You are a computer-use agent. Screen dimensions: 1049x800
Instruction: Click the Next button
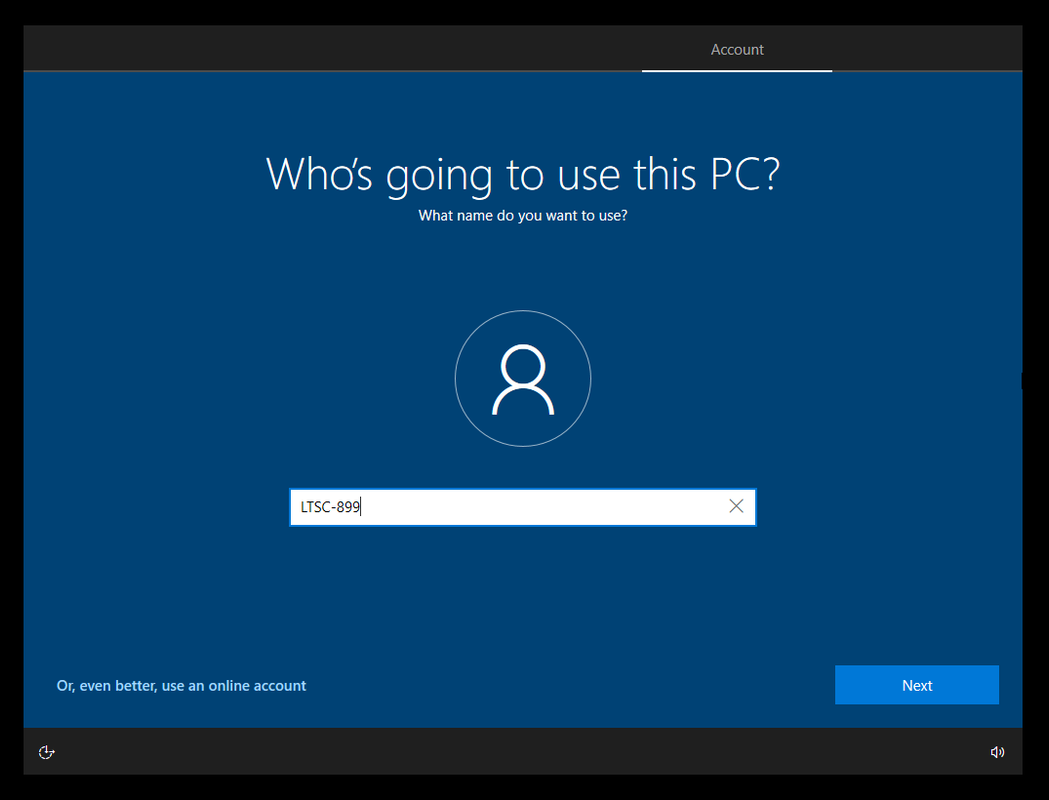917,685
